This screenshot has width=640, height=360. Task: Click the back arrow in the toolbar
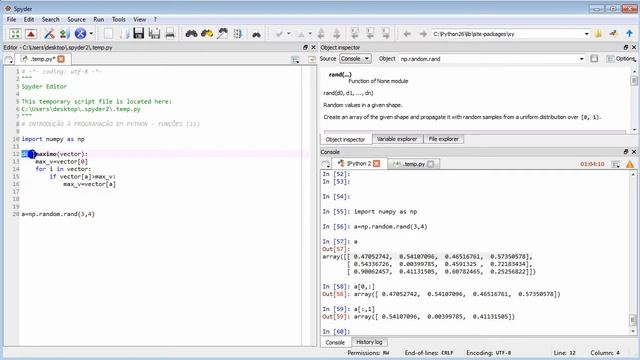(407, 34)
